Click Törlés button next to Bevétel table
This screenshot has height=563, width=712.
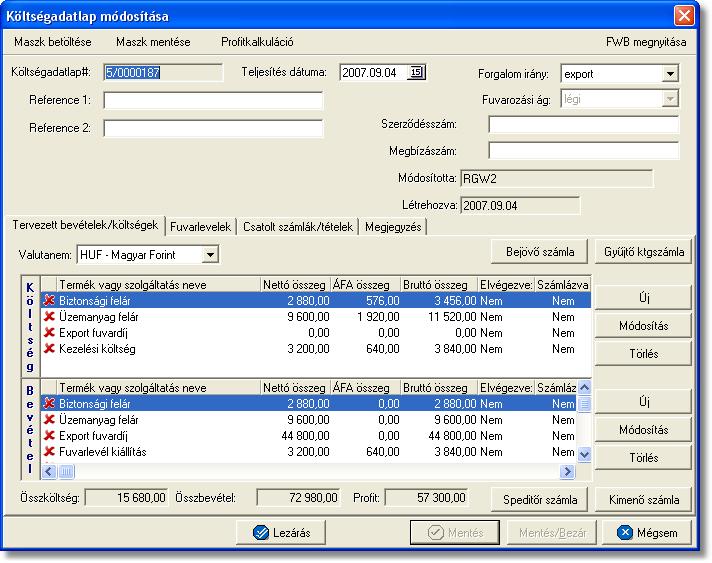(x=644, y=458)
